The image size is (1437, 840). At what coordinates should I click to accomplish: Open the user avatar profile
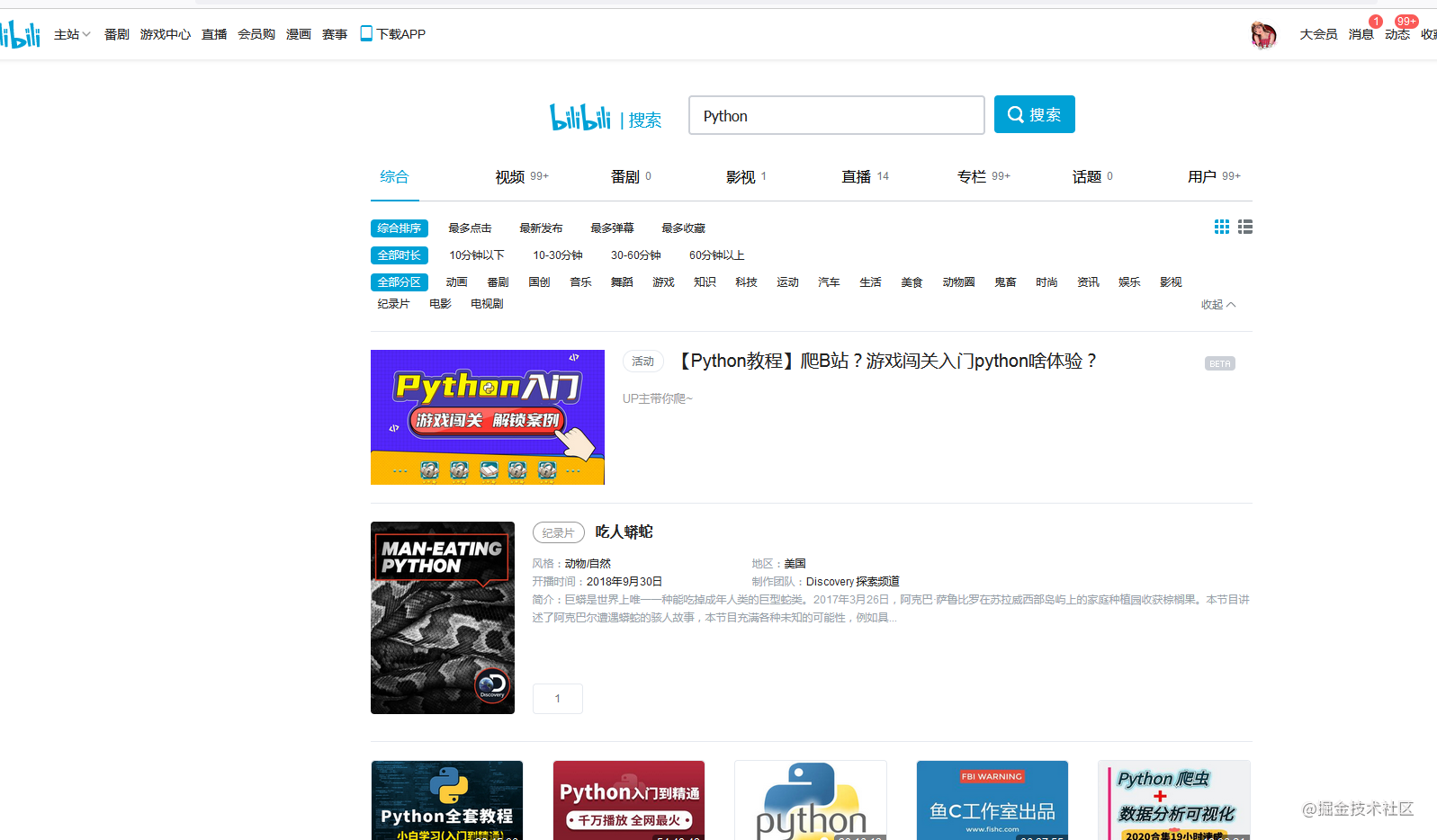pos(1263,34)
